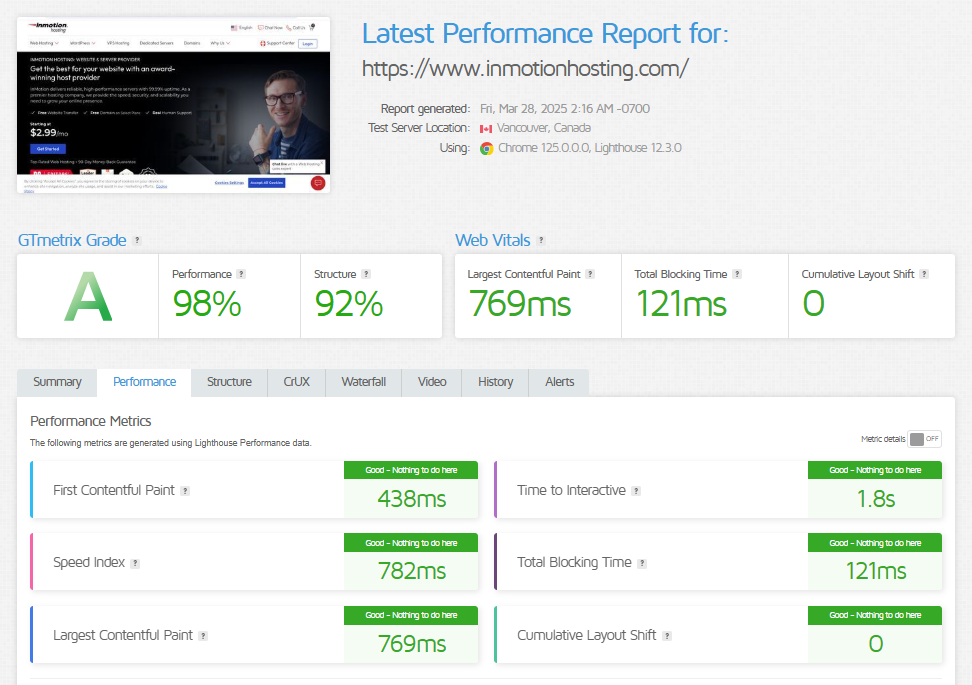Click the GTmetrix Grade heading
972x685 pixels.
[x=72, y=241]
